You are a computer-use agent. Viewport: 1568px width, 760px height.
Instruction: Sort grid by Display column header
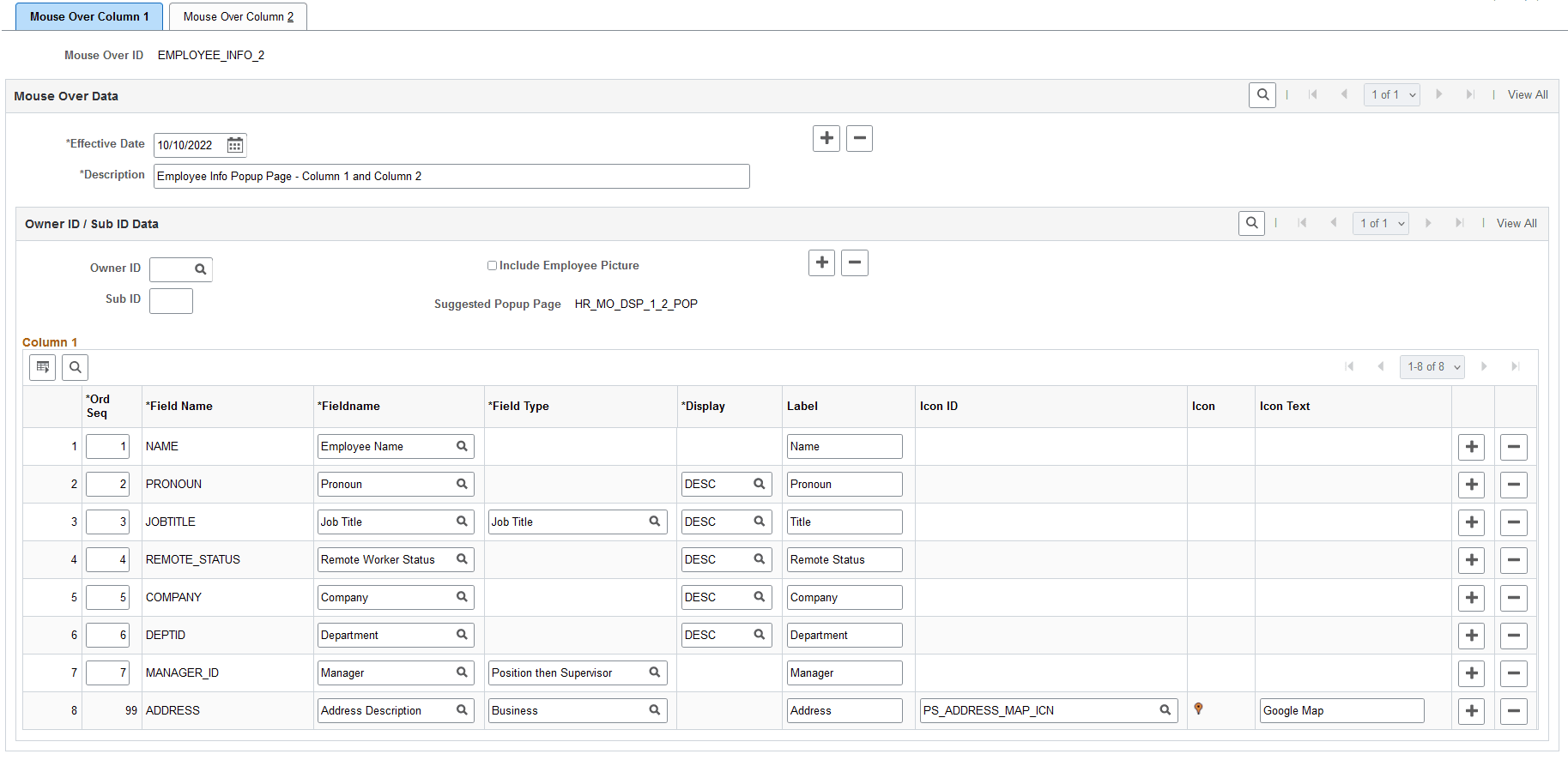pos(703,407)
